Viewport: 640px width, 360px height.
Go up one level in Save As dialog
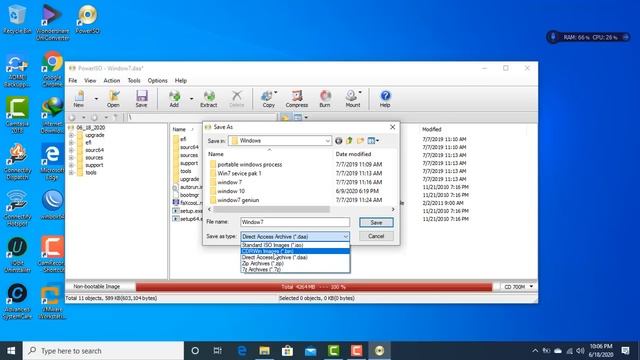click(349, 141)
